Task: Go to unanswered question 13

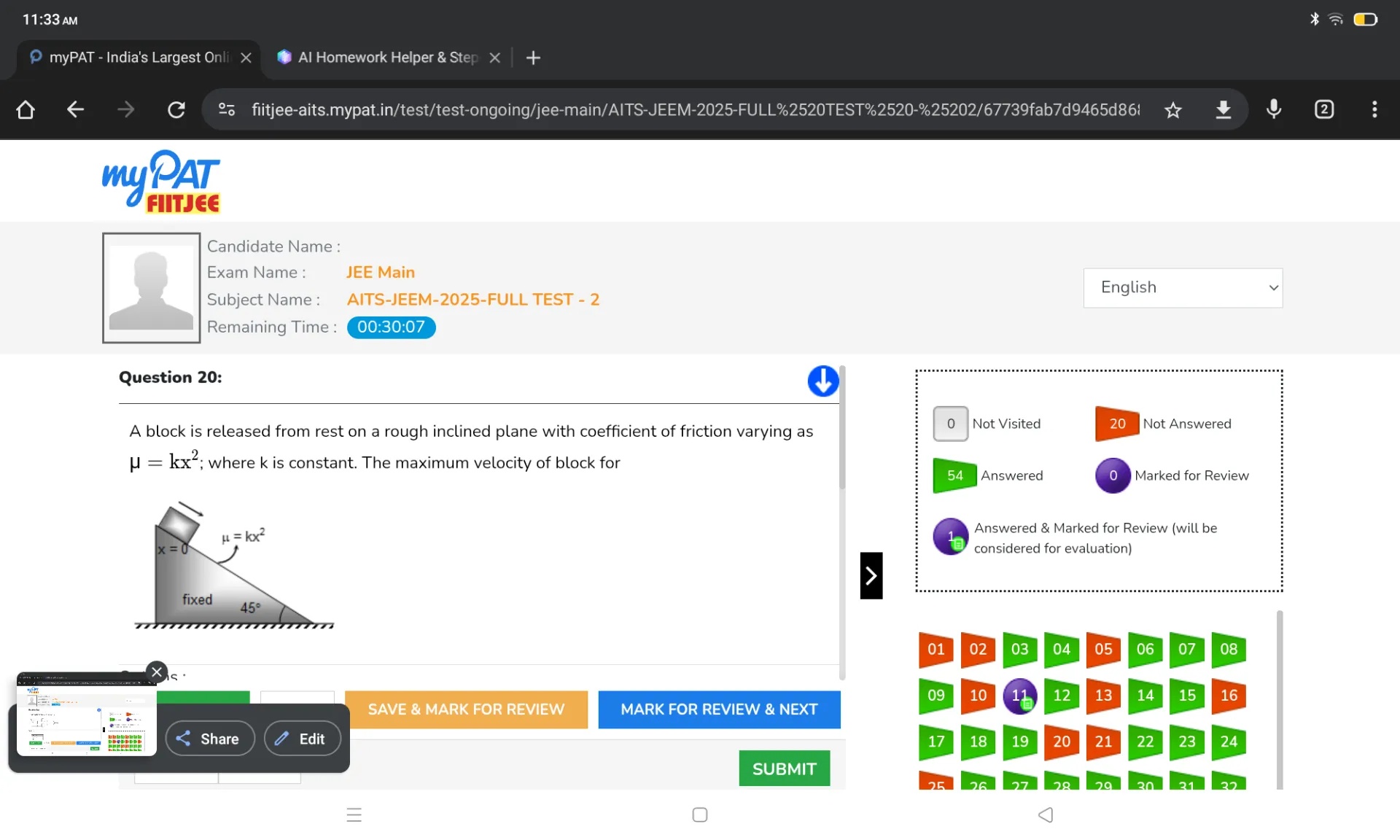Action: point(1102,696)
